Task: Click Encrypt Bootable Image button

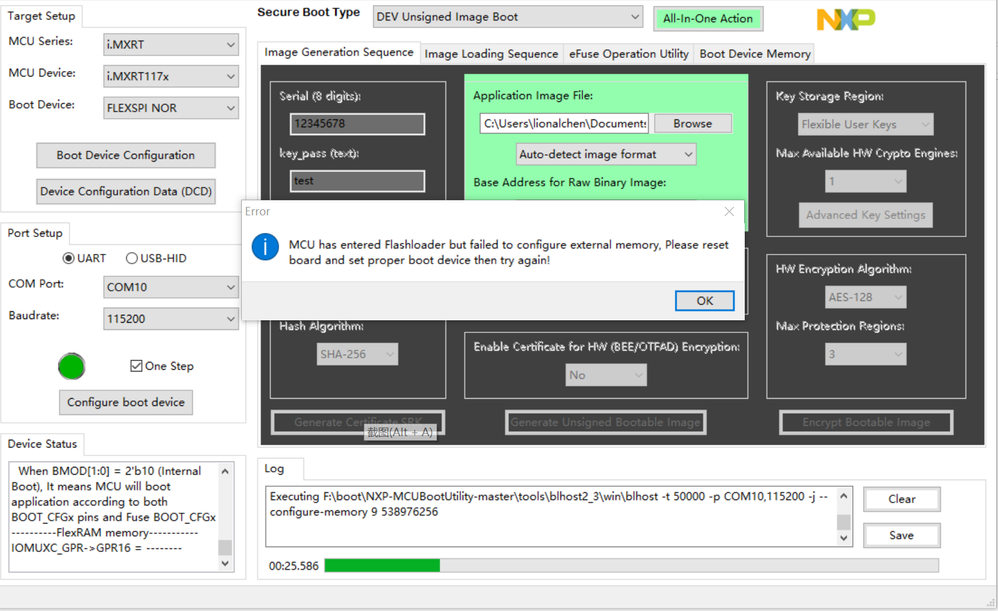Action: tap(866, 422)
